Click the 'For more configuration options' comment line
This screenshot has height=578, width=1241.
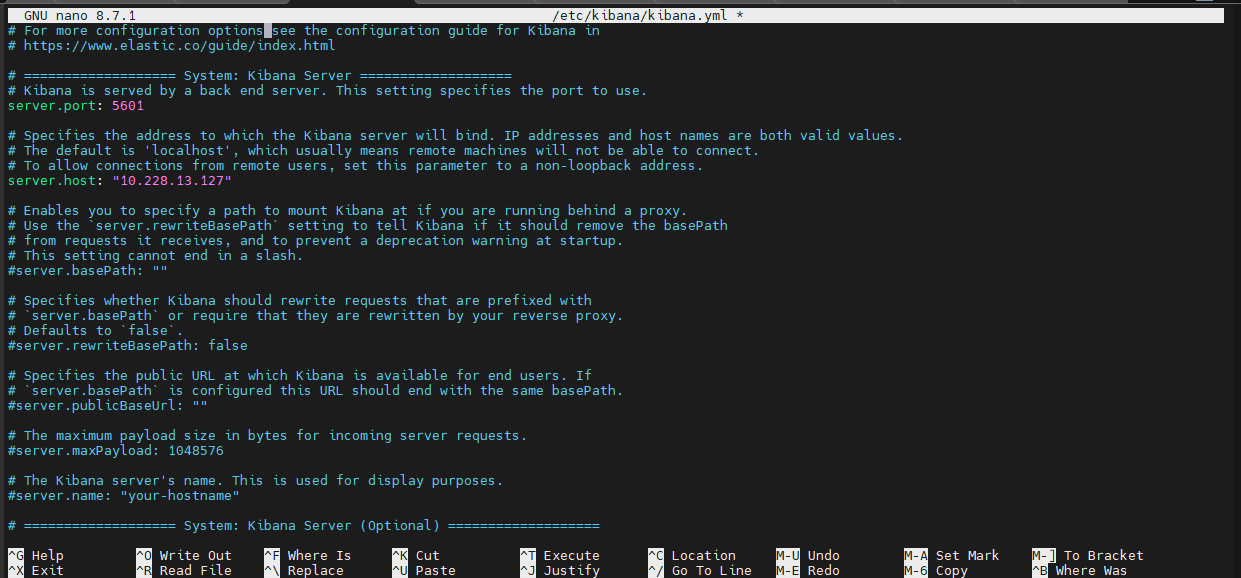click(x=304, y=31)
